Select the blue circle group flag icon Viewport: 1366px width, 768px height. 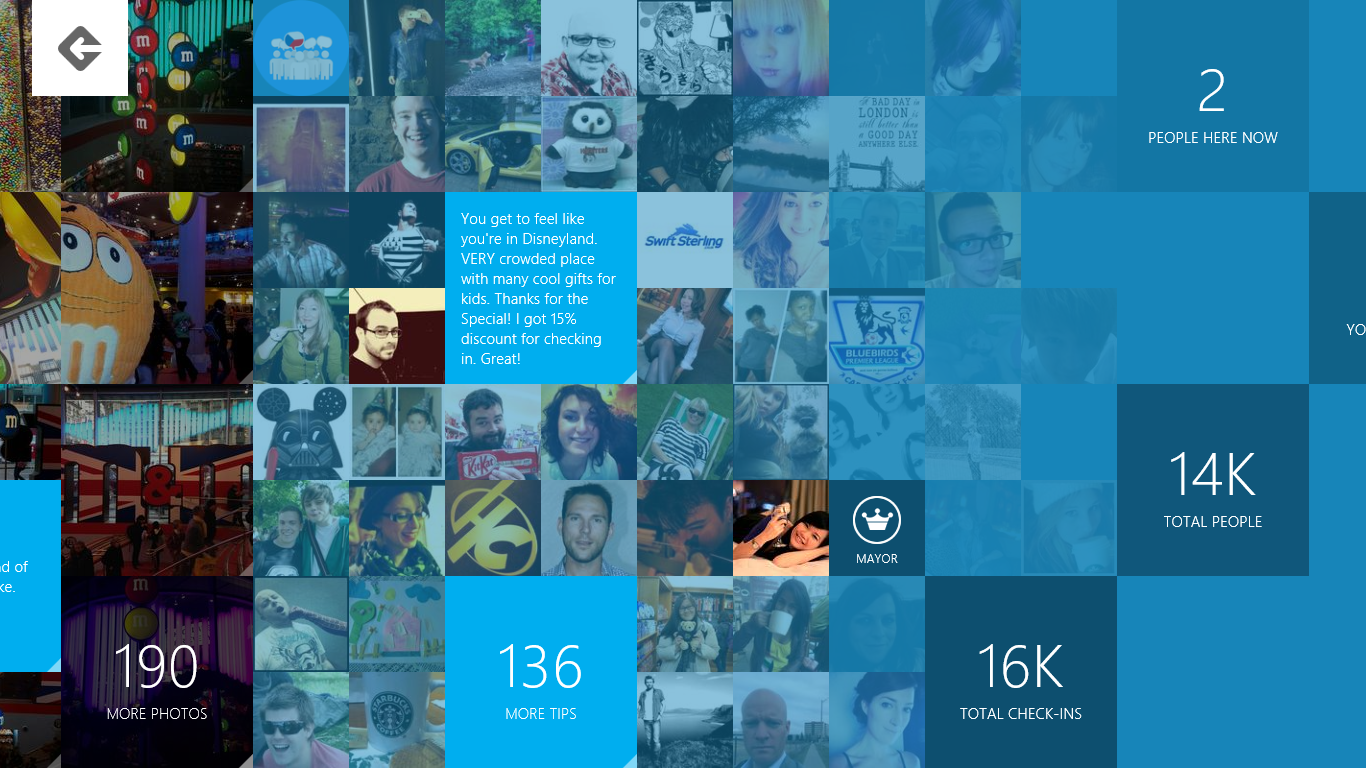click(x=301, y=48)
